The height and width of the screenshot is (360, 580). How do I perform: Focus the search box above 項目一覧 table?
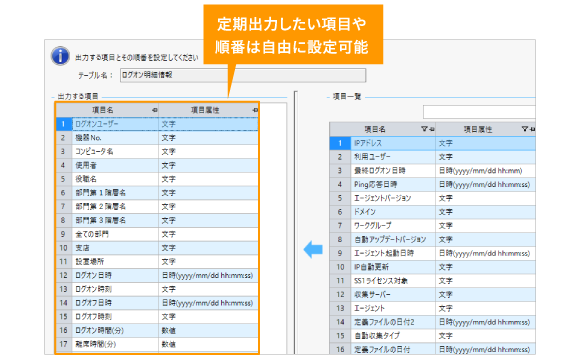(479, 112)
